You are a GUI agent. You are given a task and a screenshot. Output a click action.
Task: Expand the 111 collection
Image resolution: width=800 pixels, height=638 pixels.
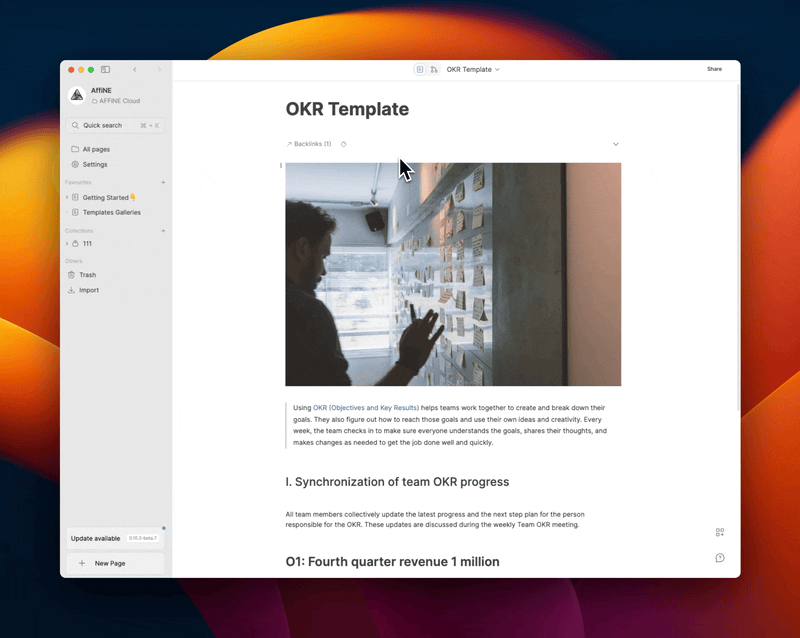tap(67, 243)
